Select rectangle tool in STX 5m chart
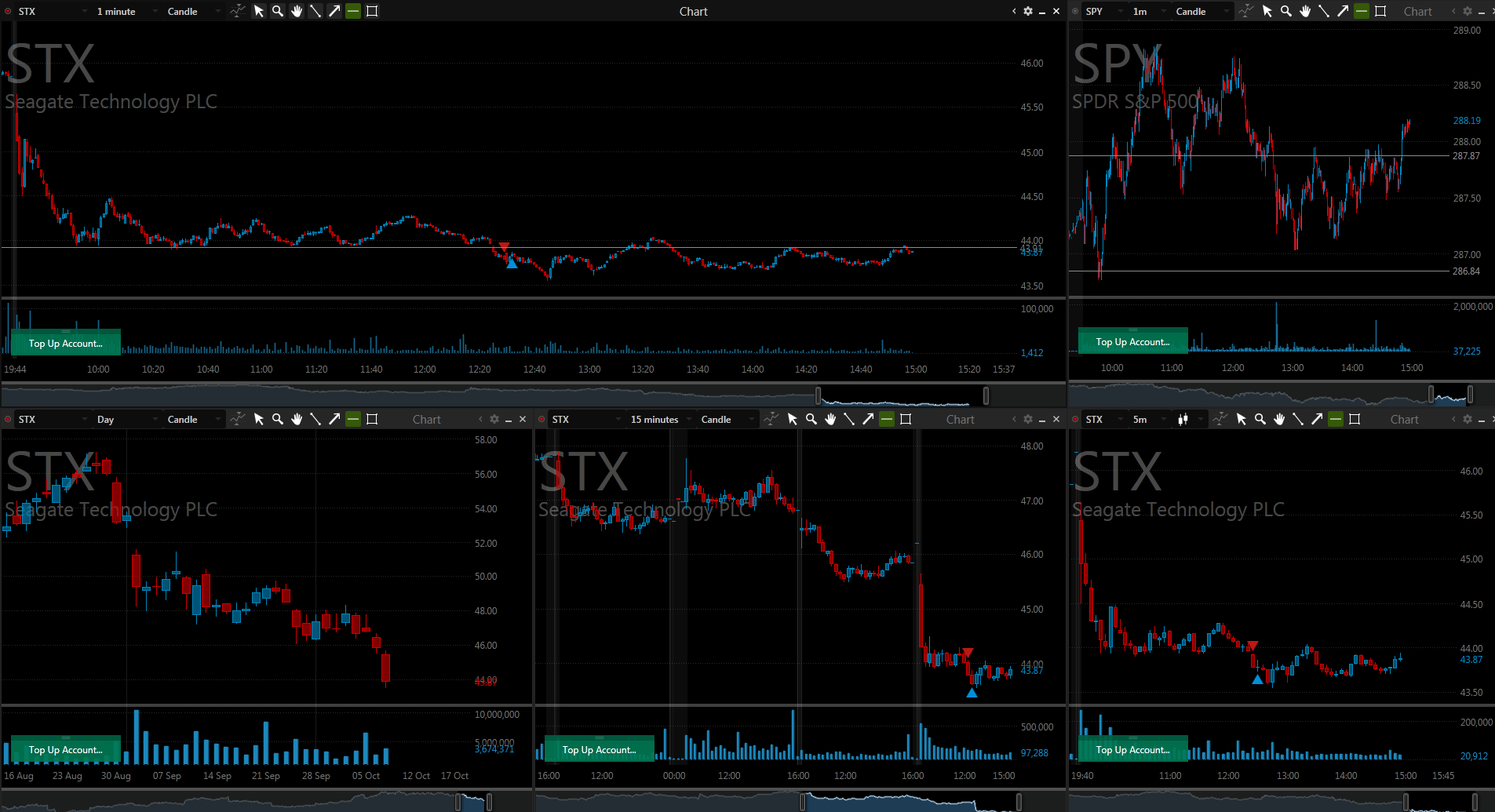Viewport: 1495px width, 812px height. point(1355,419)
